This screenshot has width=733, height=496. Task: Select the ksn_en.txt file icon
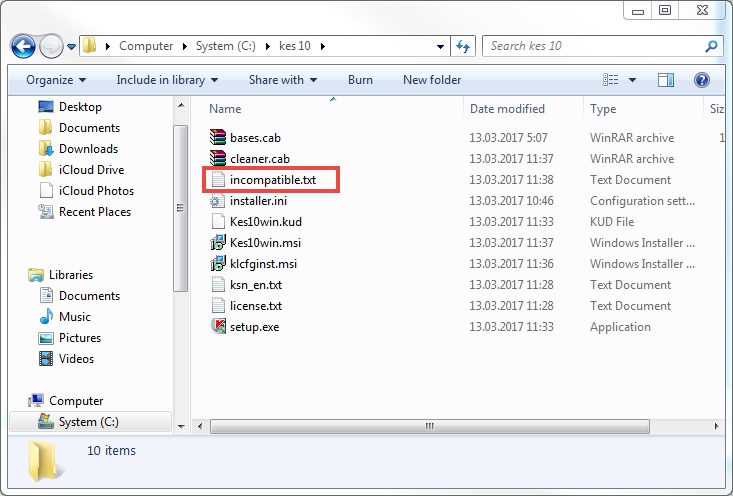tap(218, 285)
